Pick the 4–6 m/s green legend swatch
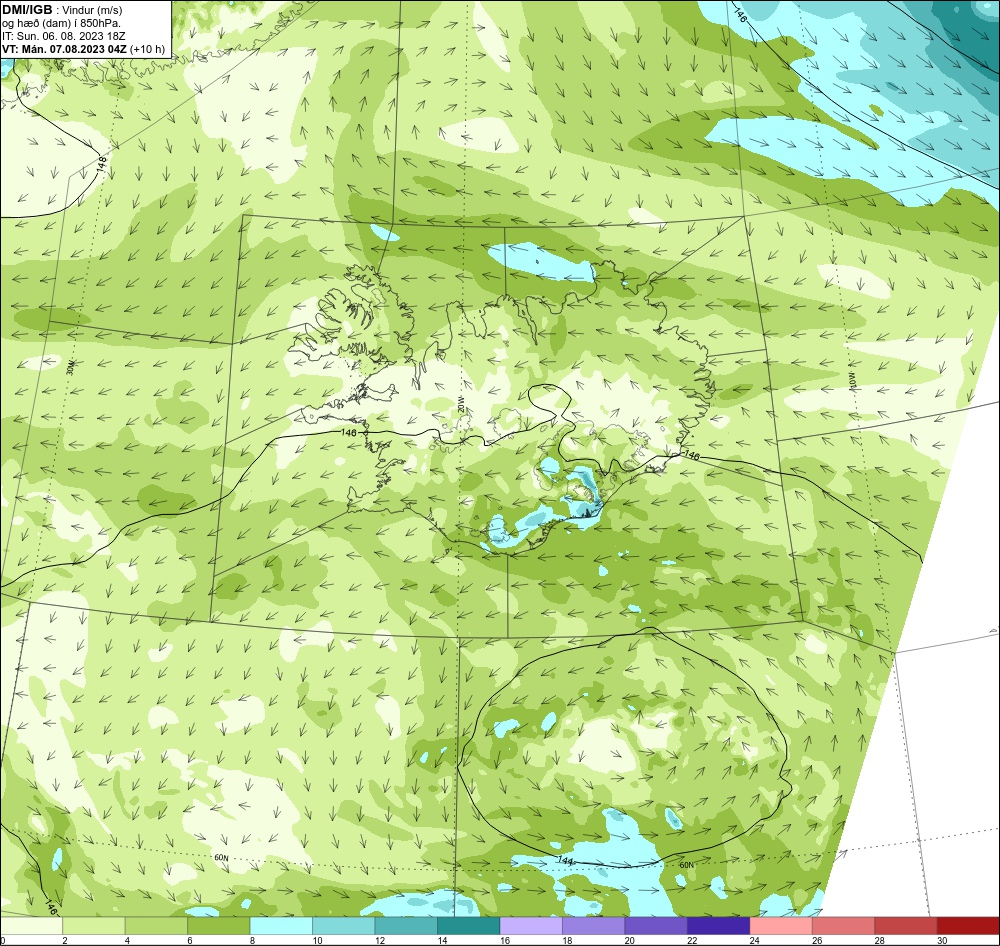Image resolution: width=1000 pixels, height=946 pixels. click(157, 926)
